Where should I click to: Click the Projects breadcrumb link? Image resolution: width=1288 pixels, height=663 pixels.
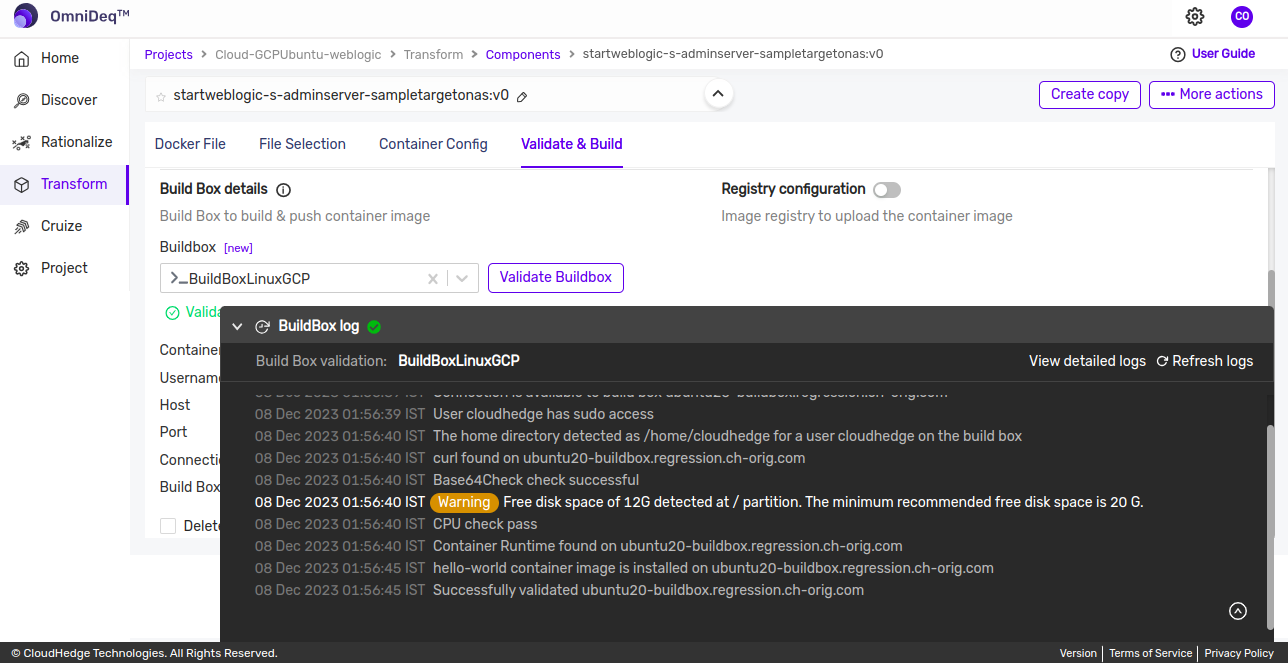(169, 55)
